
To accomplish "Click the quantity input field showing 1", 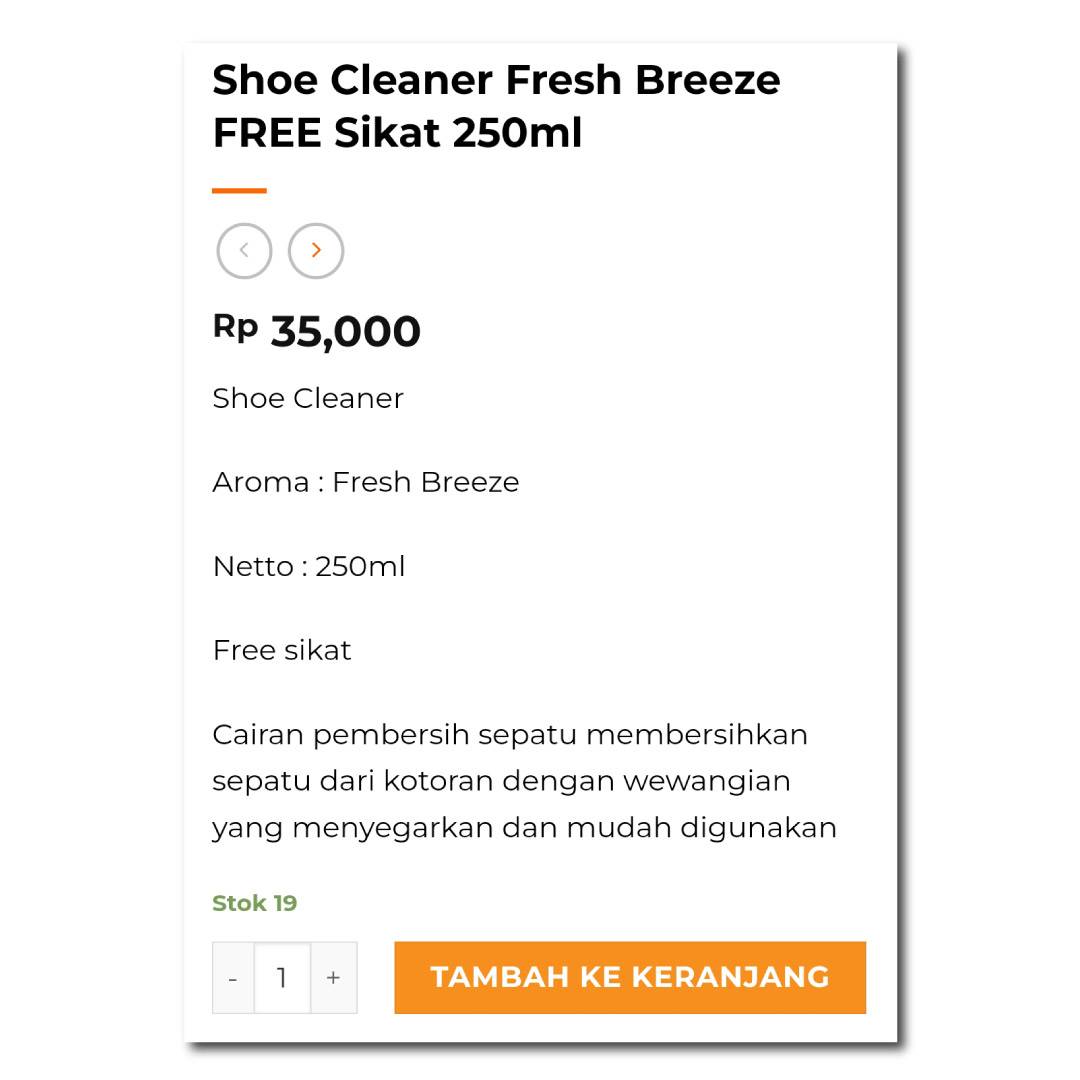I will click(x=282, y=978).
